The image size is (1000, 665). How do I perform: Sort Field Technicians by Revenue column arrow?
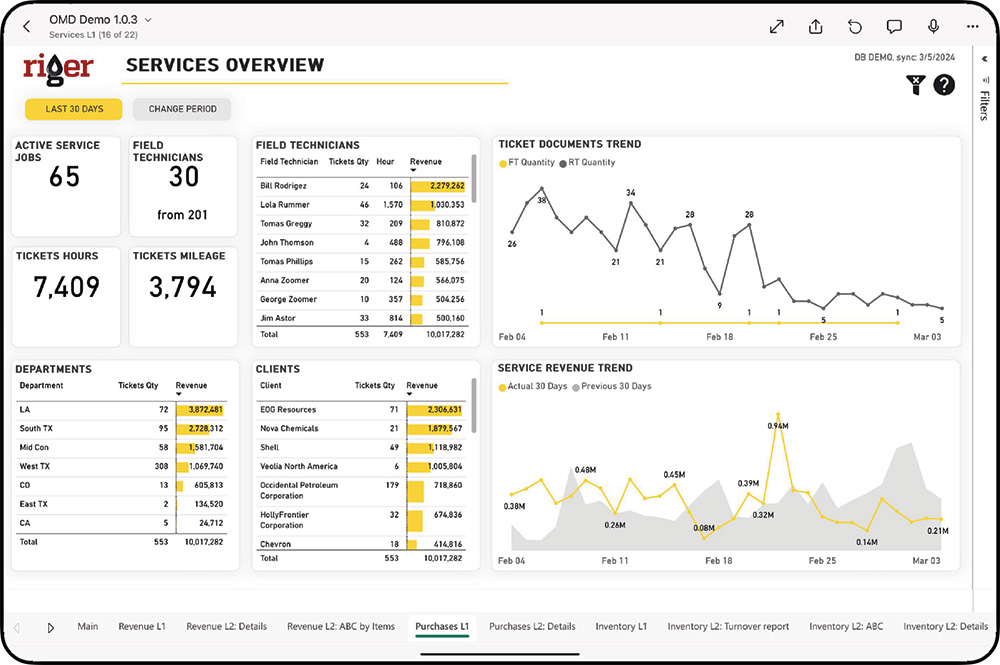coord(414,171)
